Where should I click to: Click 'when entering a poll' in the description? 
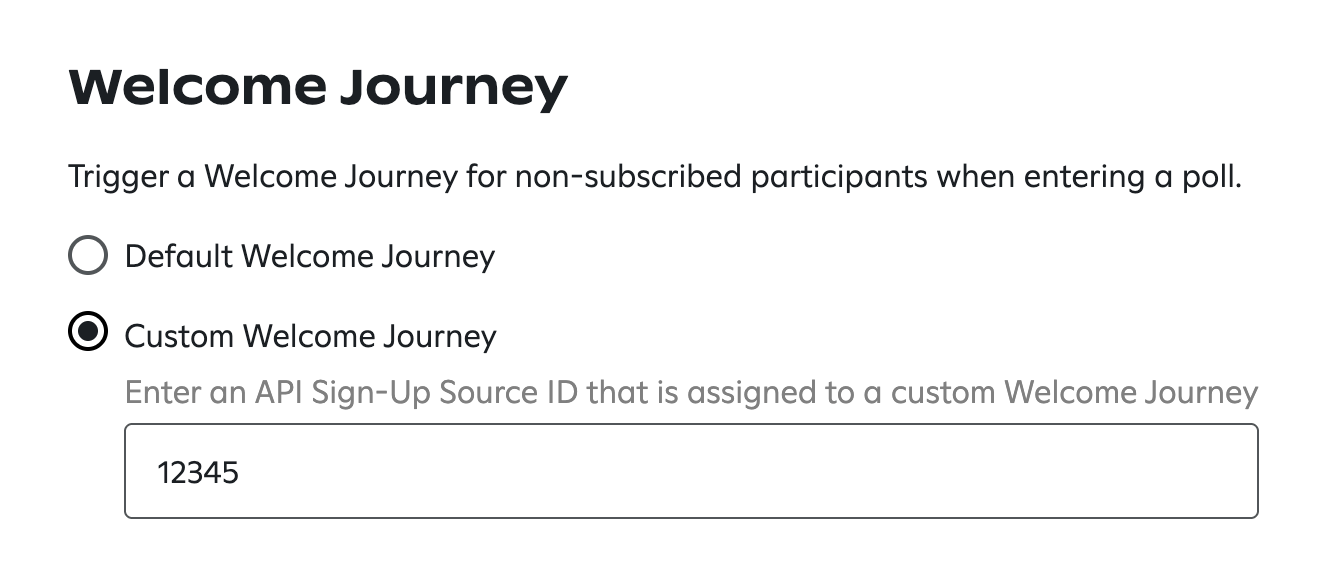point(1088,178)
